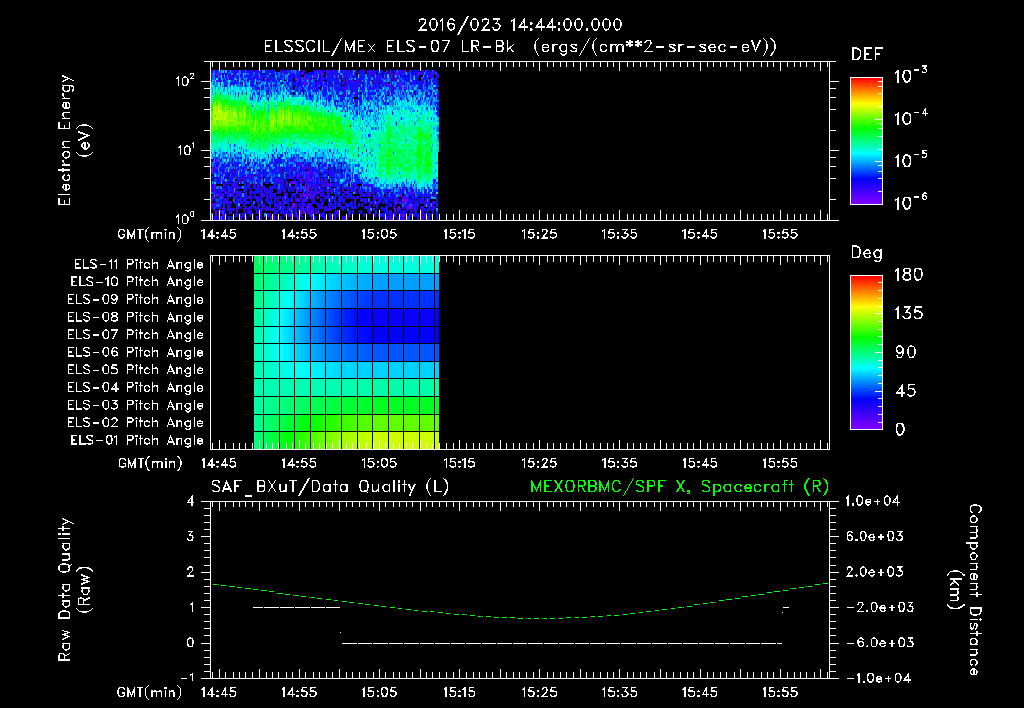Click the GMT(min) label of the bottom plot
This screenshot has width=1024, height=708.
coord(149,692)
